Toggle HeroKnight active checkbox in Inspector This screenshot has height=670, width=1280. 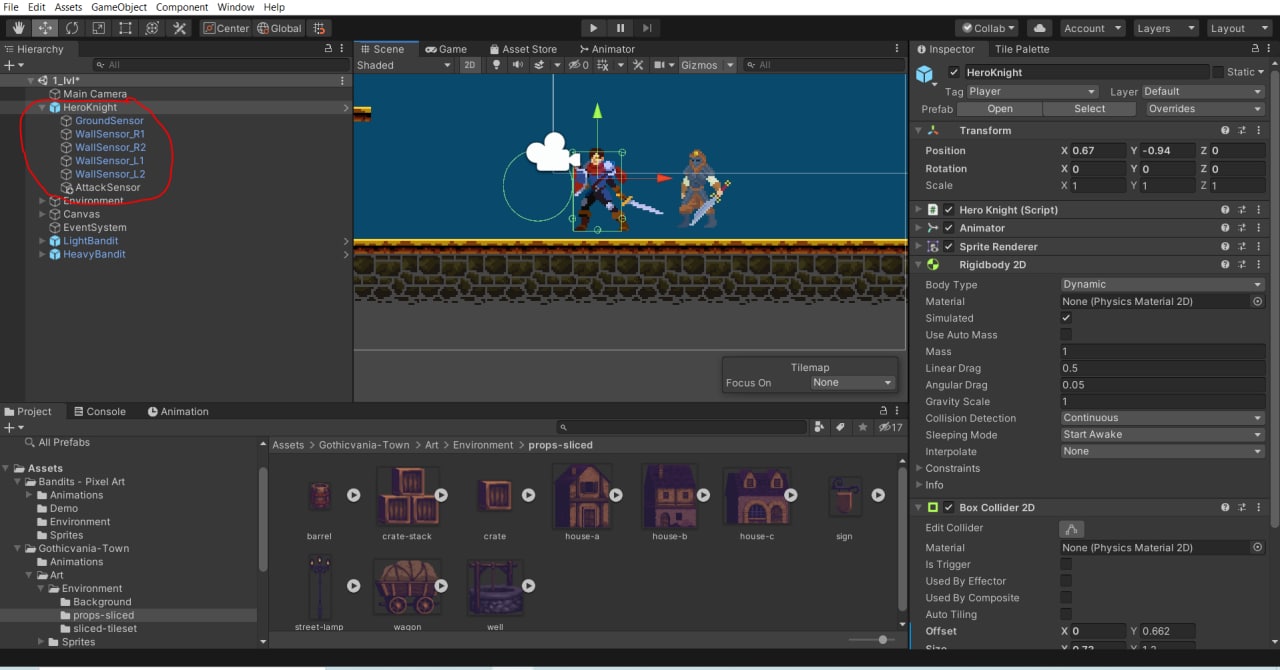point(954,72)
